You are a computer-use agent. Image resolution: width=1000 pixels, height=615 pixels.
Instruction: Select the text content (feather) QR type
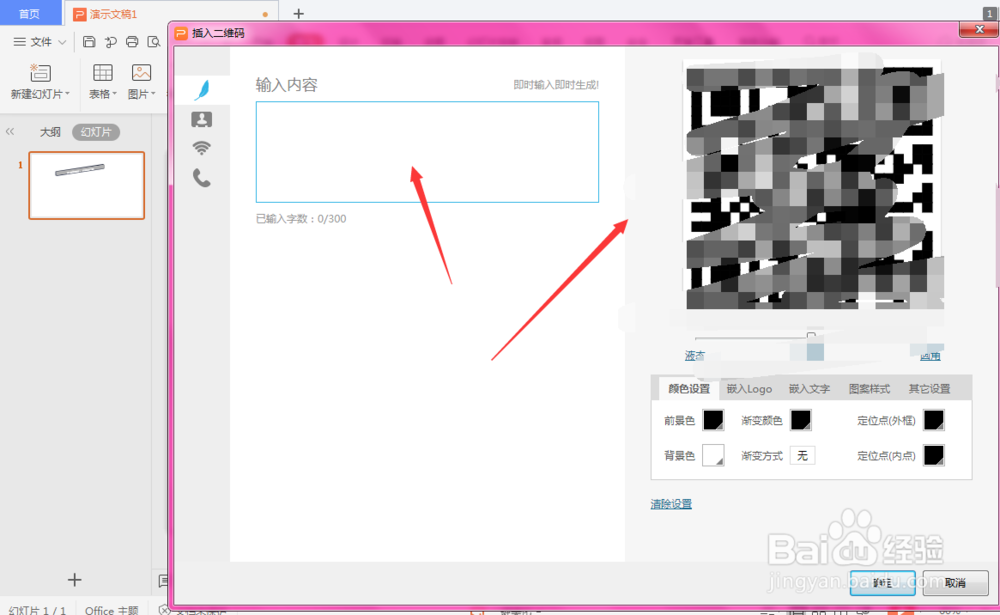(202, 90)
